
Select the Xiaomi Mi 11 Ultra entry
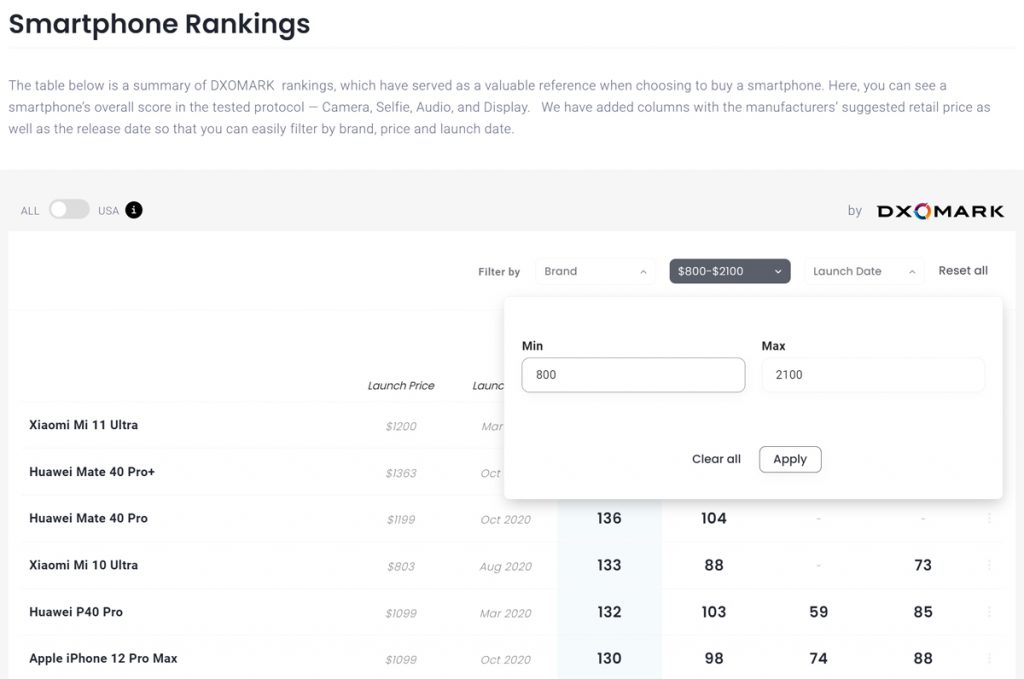[x=86, y=424]
